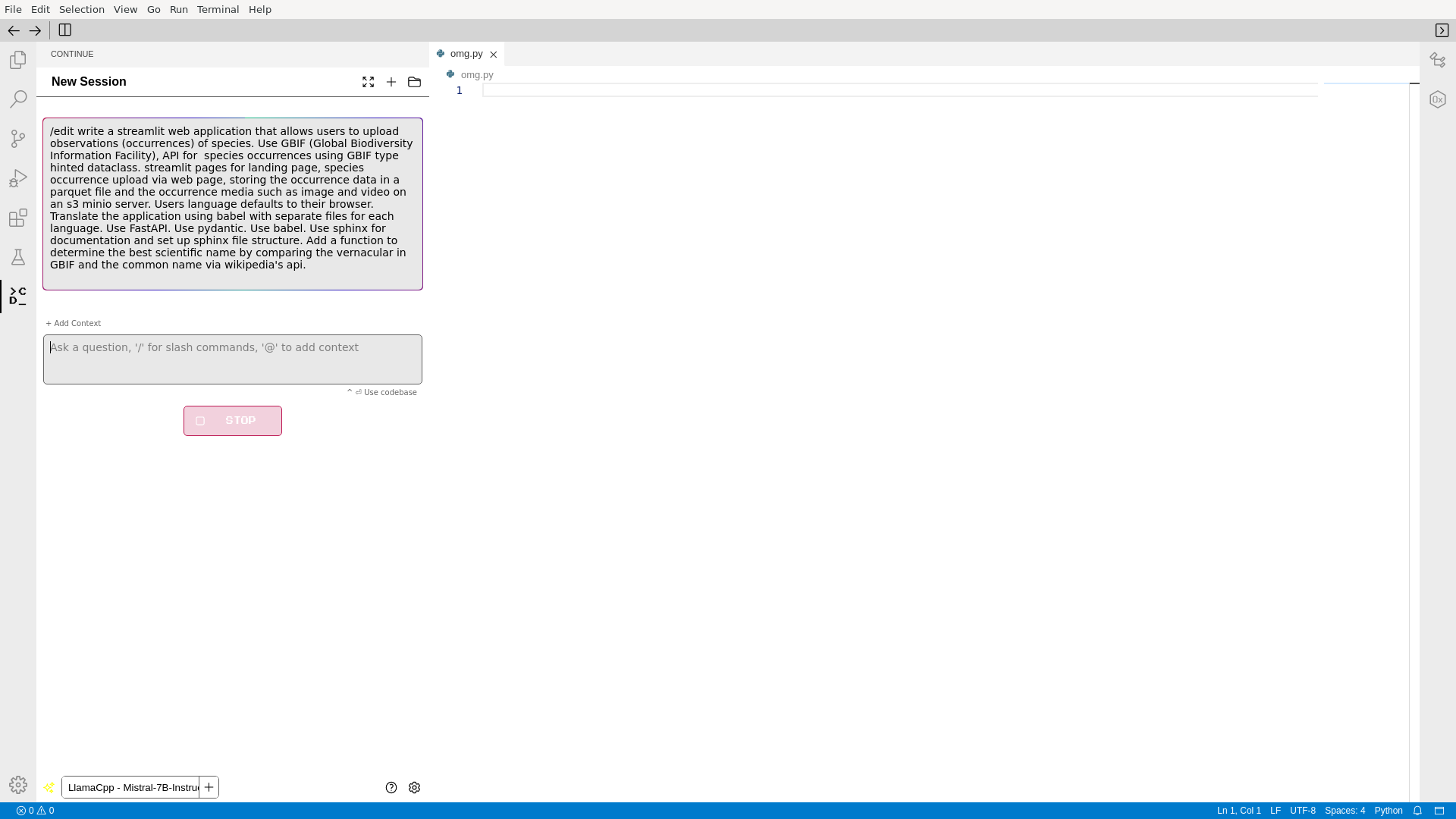Focus the Ask a question input box
This screenshot has height=819, width=1456.
click(x=233, y=359)
